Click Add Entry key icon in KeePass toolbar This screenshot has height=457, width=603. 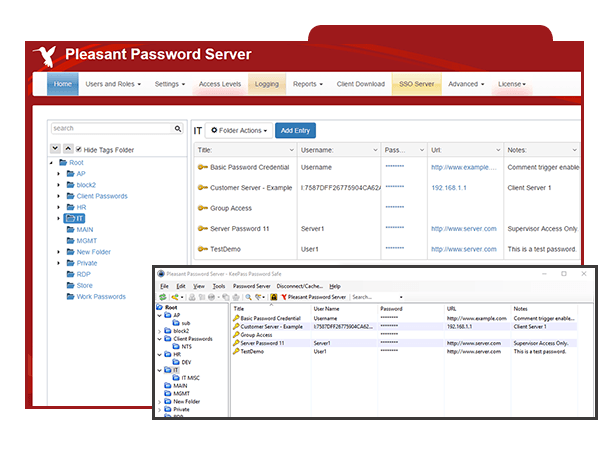coord(175,297)
